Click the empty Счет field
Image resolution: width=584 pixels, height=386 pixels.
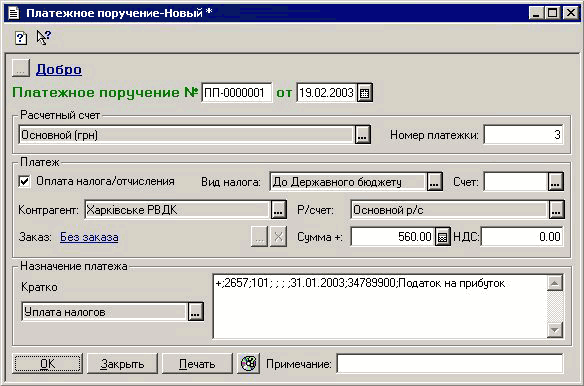point(515,182)
